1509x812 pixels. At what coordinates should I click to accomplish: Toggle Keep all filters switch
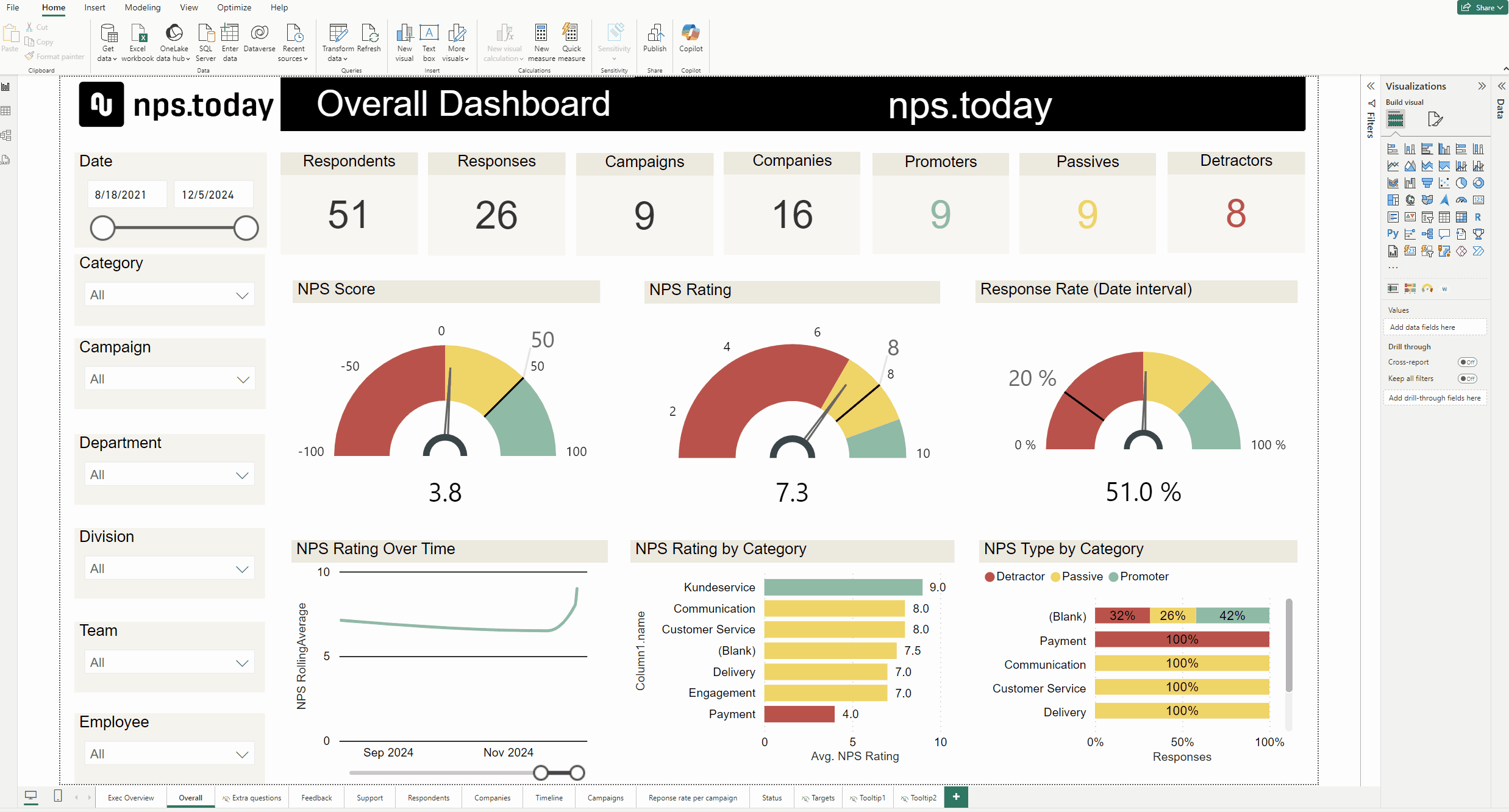[x=1467, y=379]
